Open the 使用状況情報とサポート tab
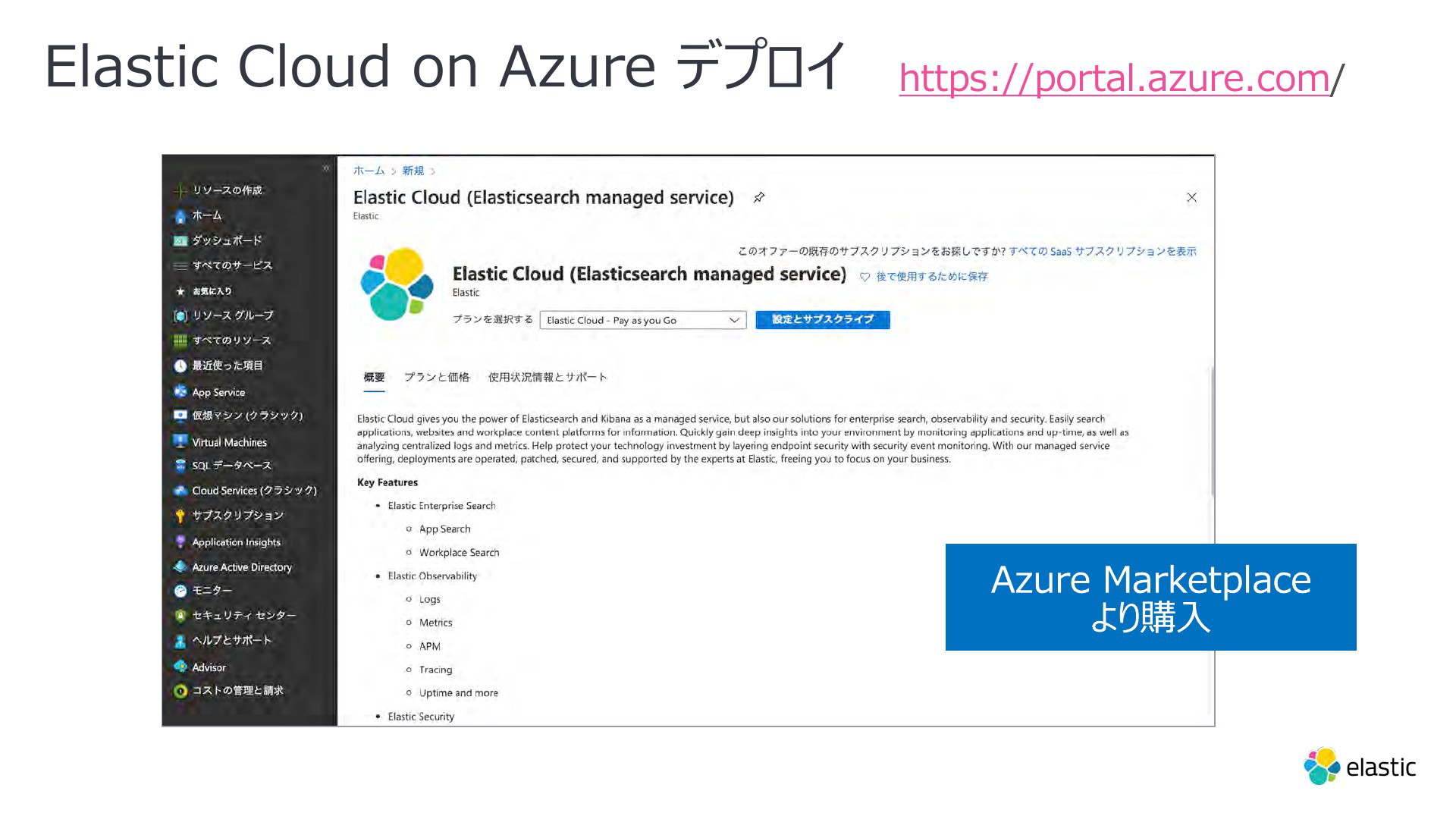This screenshot has width=1456, height=819. (x=547, y=377)
